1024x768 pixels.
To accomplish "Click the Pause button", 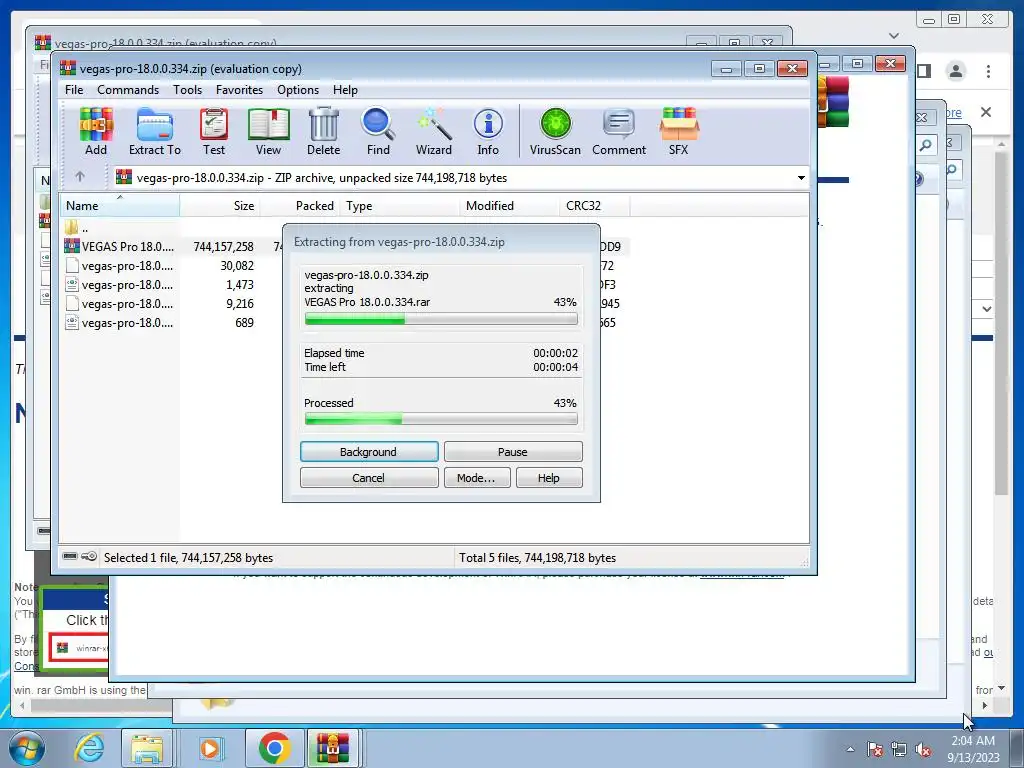I will click(513, 452).
